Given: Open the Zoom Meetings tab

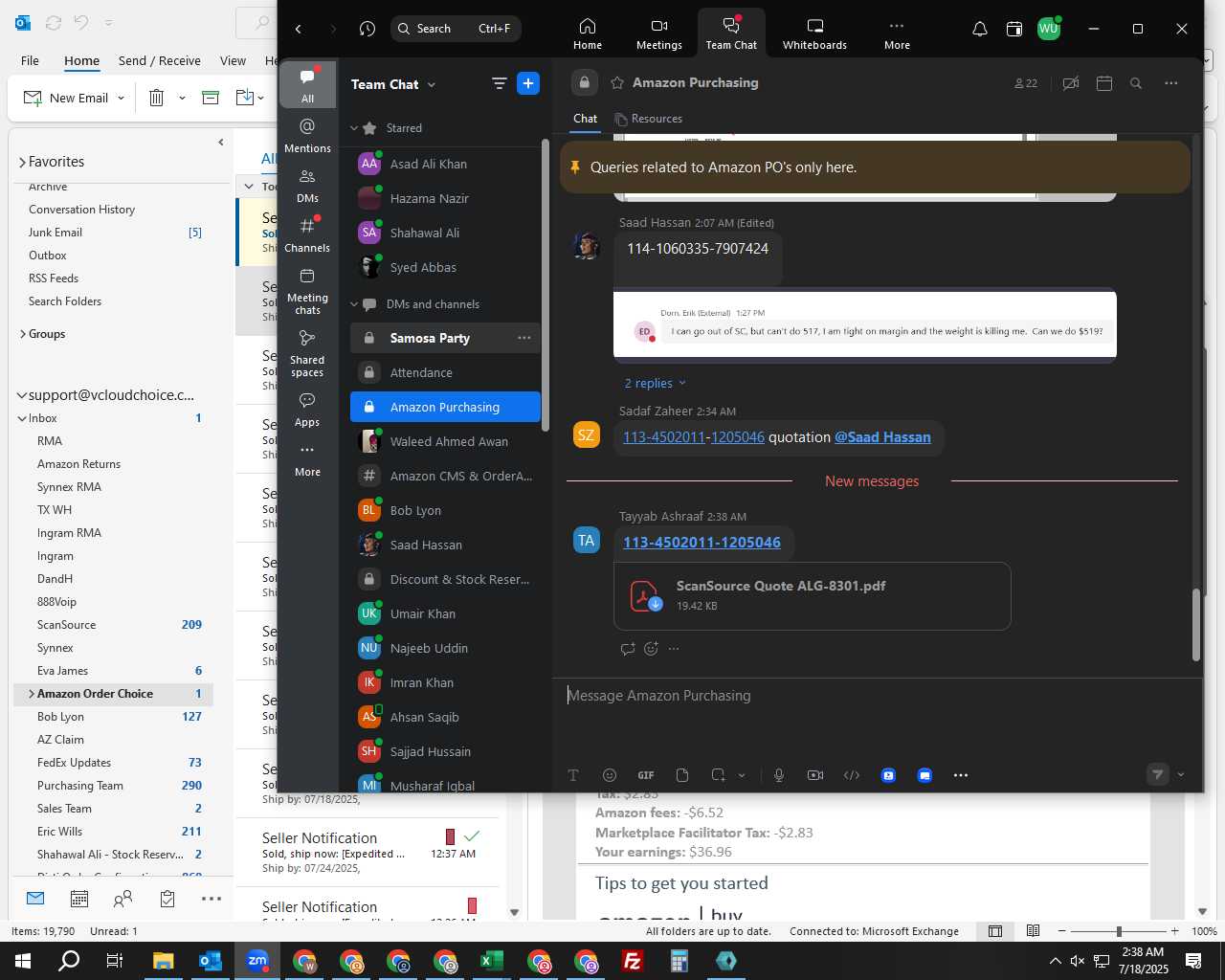Looking at the screenshot, I should pyautogui.click(x=659, y=33).
